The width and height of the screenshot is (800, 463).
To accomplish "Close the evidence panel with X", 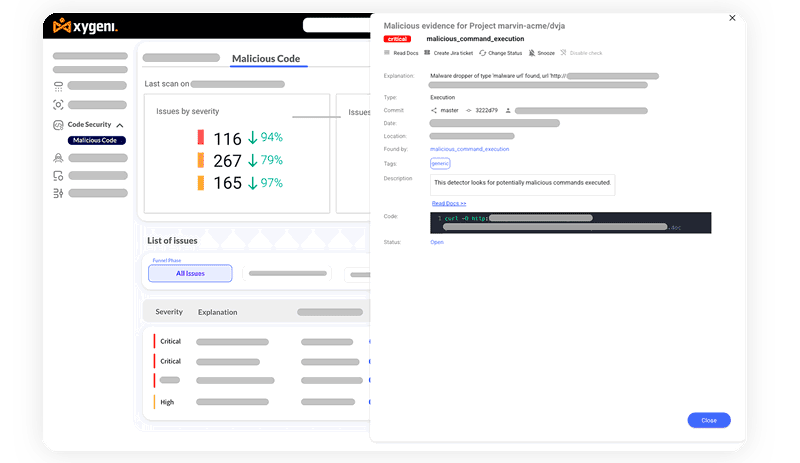I will [732, 18].
